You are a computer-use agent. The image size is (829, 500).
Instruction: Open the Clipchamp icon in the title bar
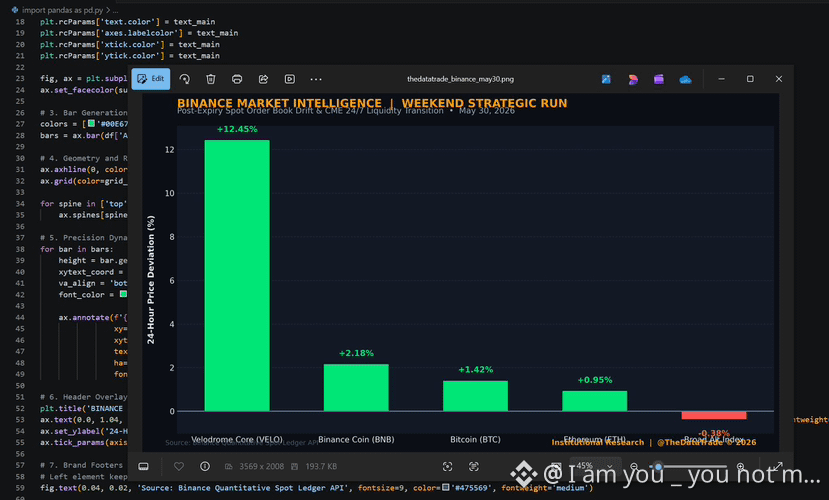click(x=659, y=79)
